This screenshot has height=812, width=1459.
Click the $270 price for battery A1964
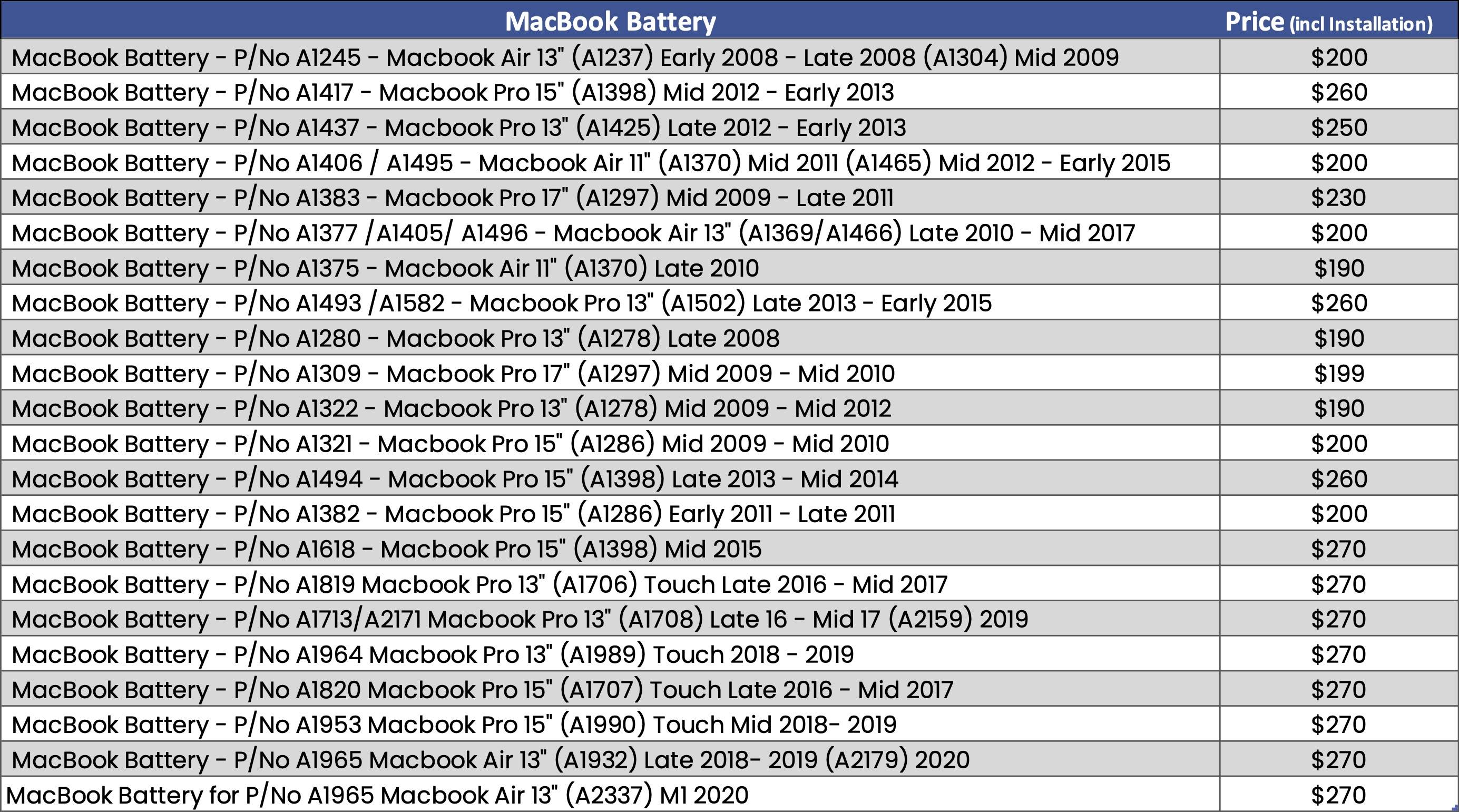point(1339,654)
